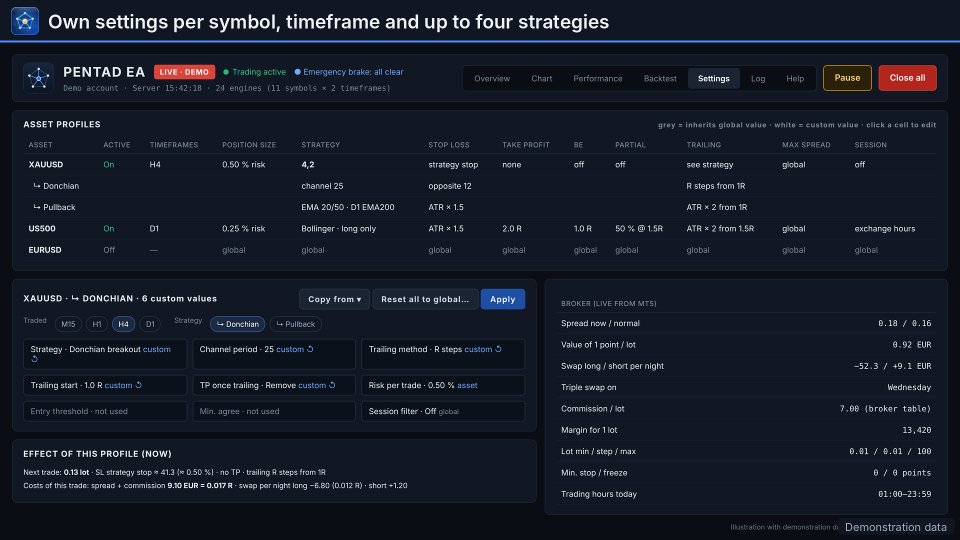
Task: Select the H1 traded timeframe chip
Action: click(x=97, y=324)
